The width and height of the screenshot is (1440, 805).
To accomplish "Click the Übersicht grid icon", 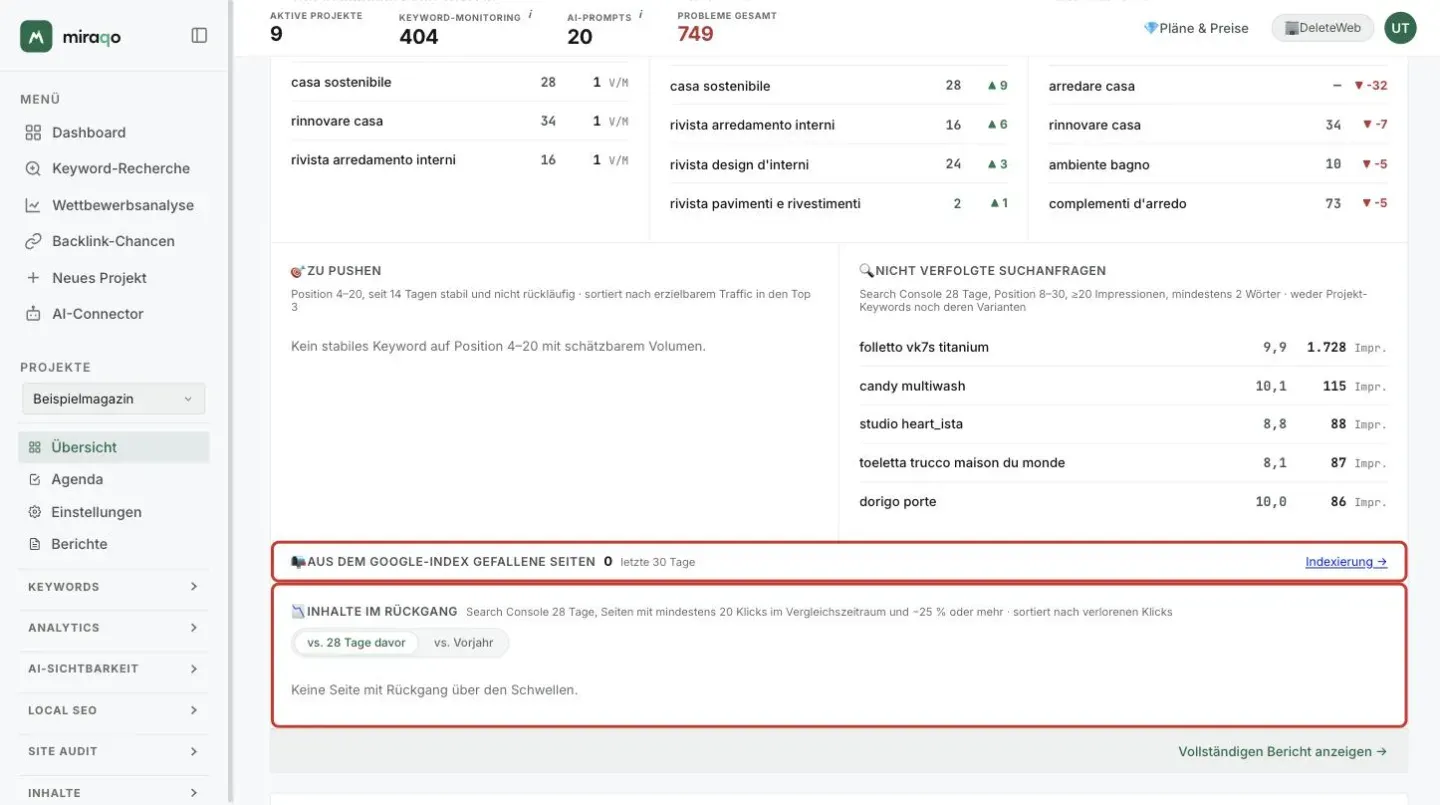I will 35,447.
